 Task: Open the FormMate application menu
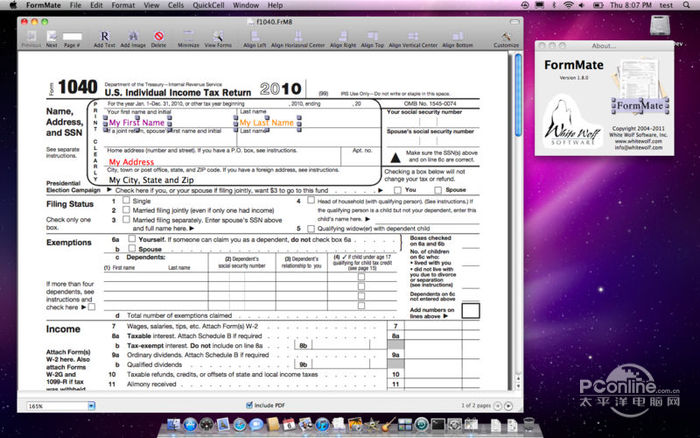pyautogui.click(x=43, y=5)
